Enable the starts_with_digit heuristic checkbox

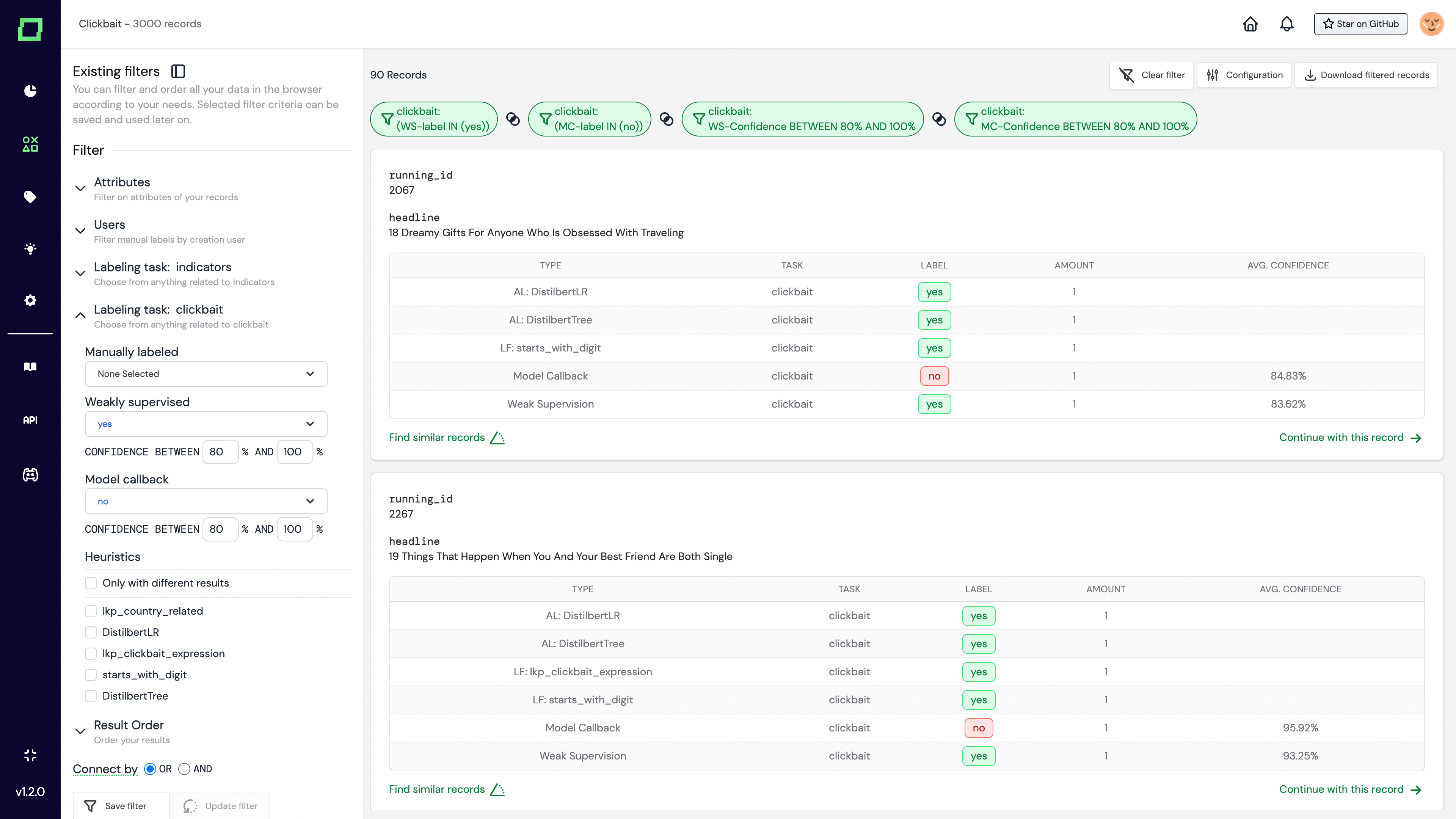point(91,675)
